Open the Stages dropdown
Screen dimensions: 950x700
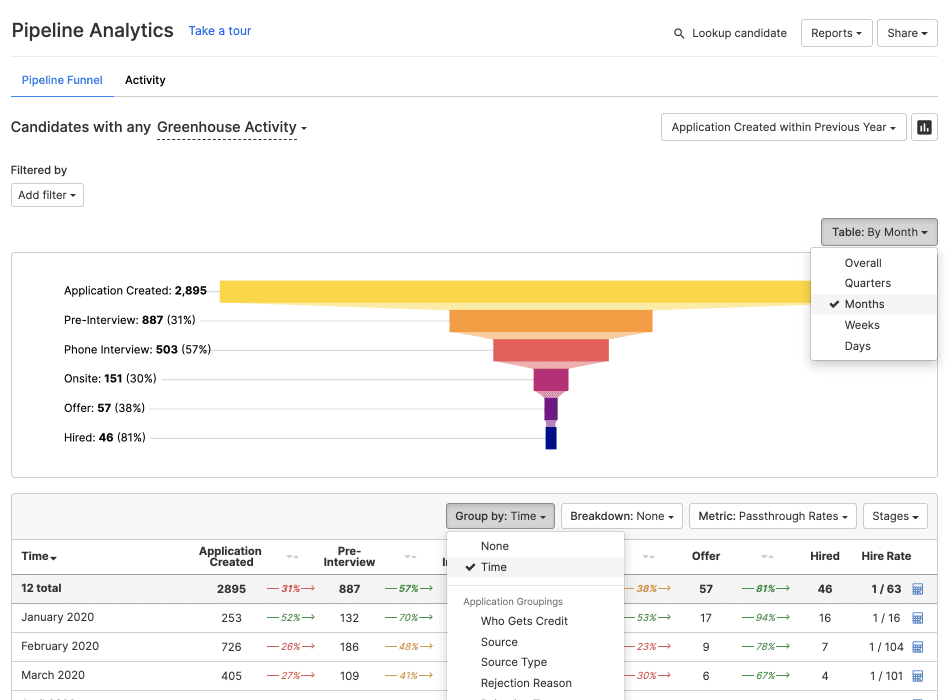click(895, 515)
